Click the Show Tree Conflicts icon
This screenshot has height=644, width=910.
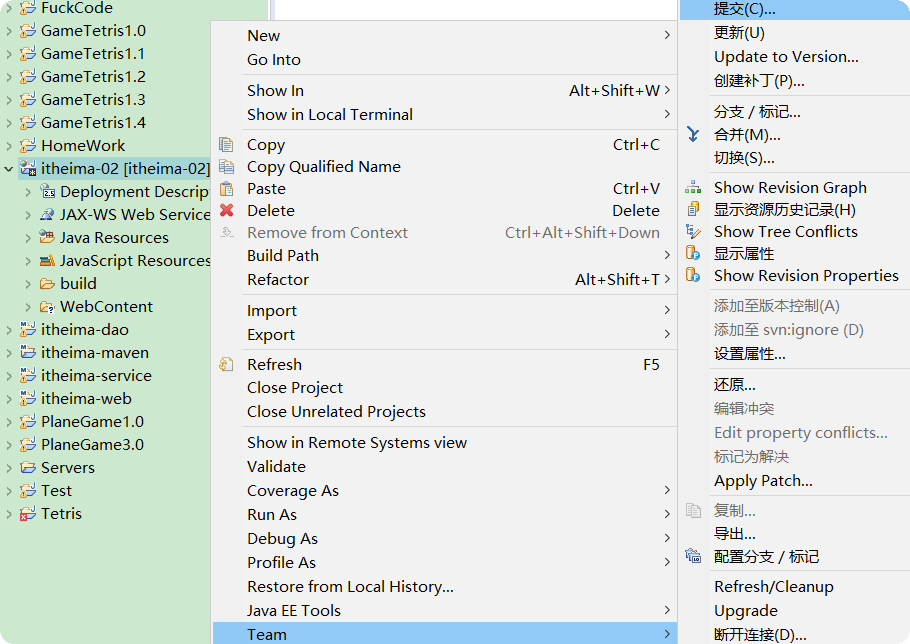click(693, 231)
